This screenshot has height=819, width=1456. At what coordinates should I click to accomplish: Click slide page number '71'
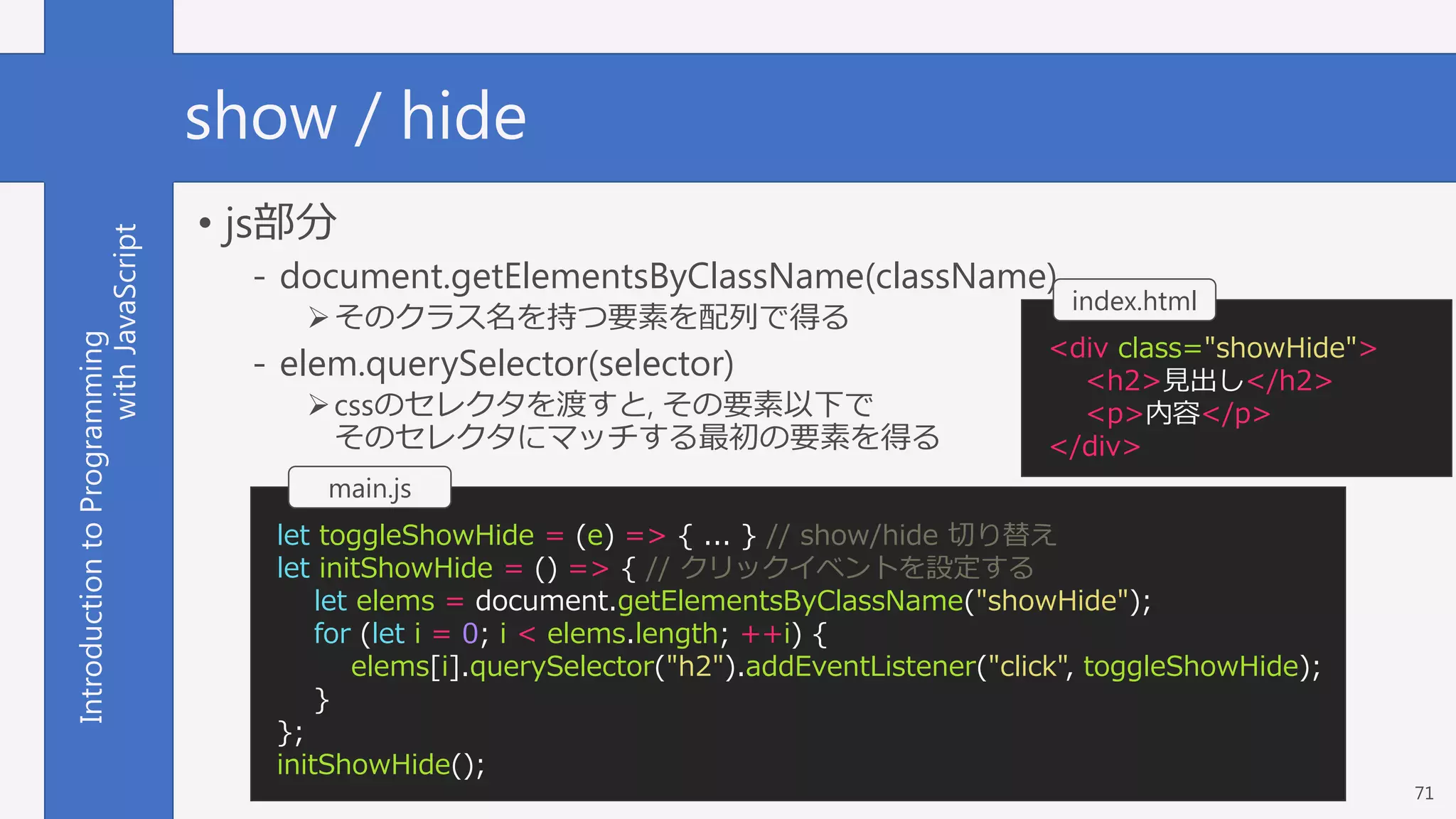[1424, 793]
